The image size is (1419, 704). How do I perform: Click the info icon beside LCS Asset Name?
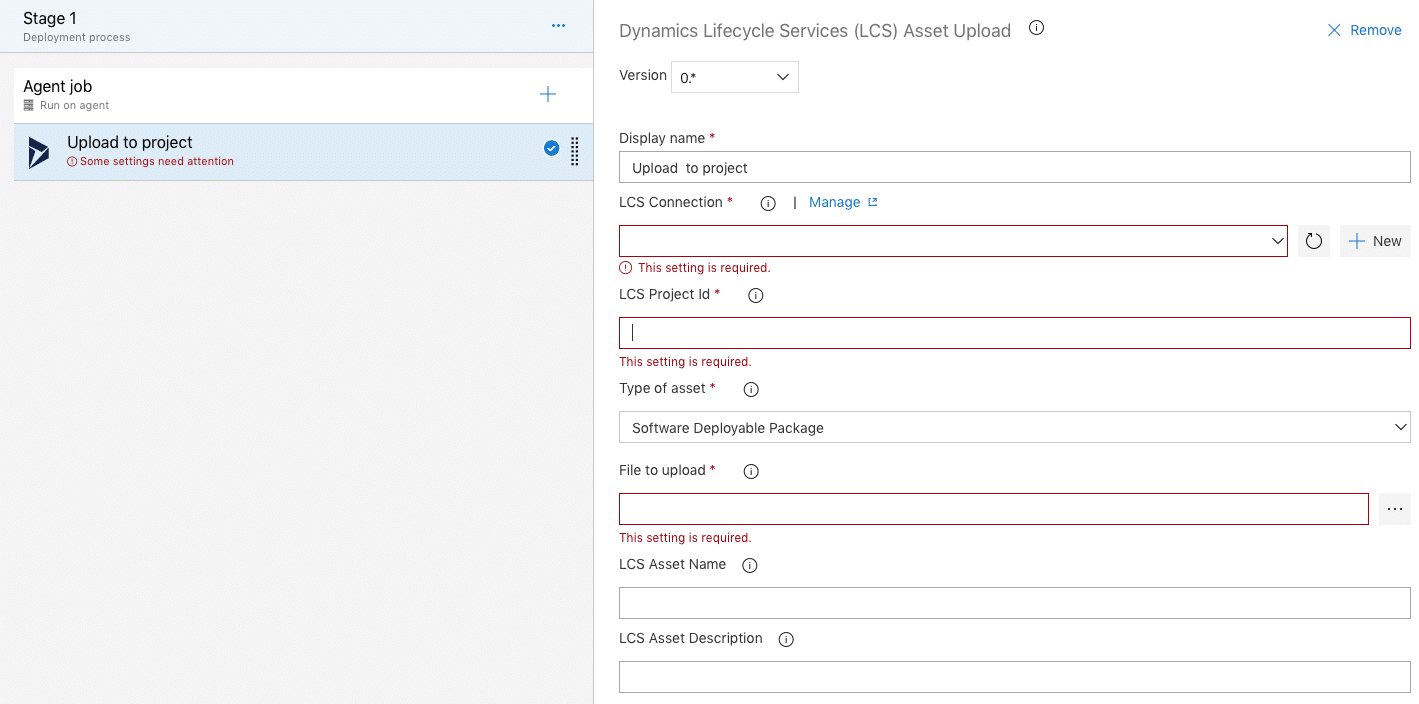750,564
